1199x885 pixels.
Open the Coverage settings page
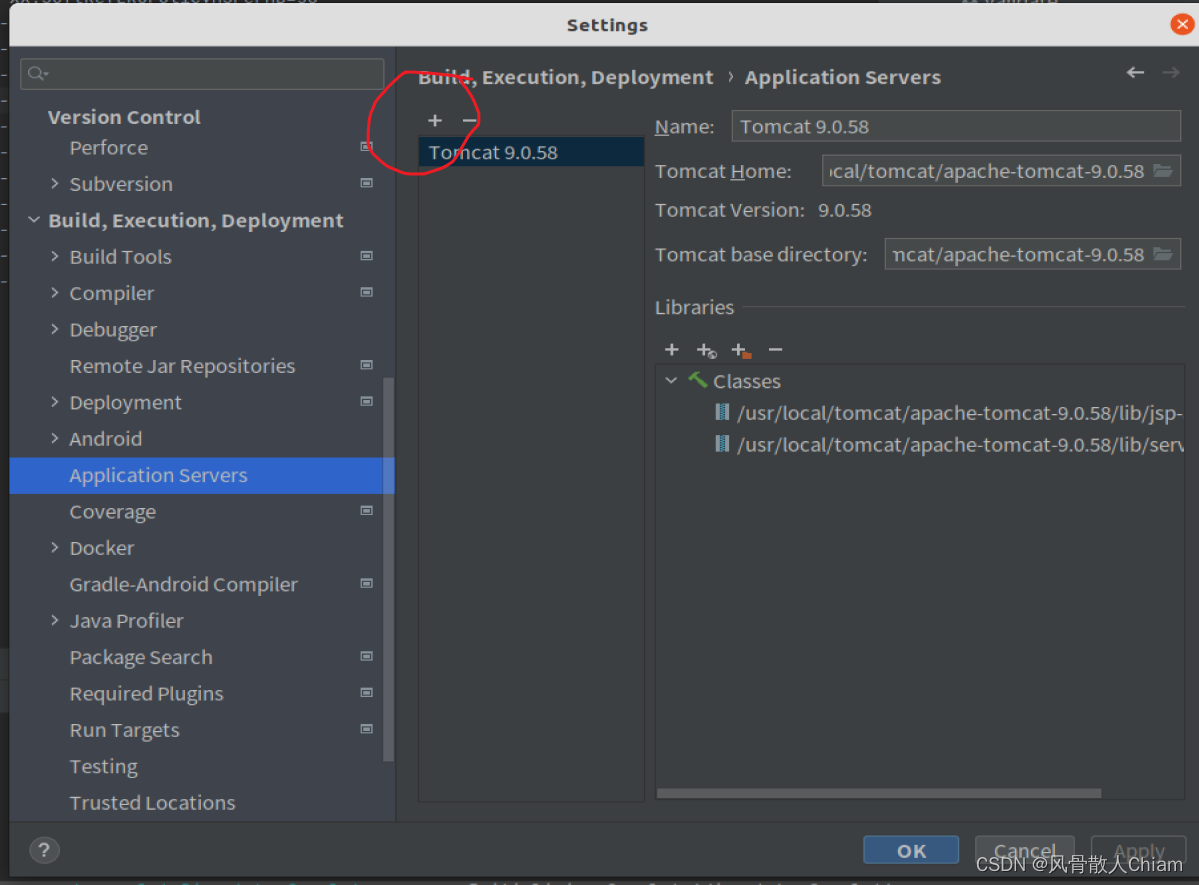tap(112, 512)
